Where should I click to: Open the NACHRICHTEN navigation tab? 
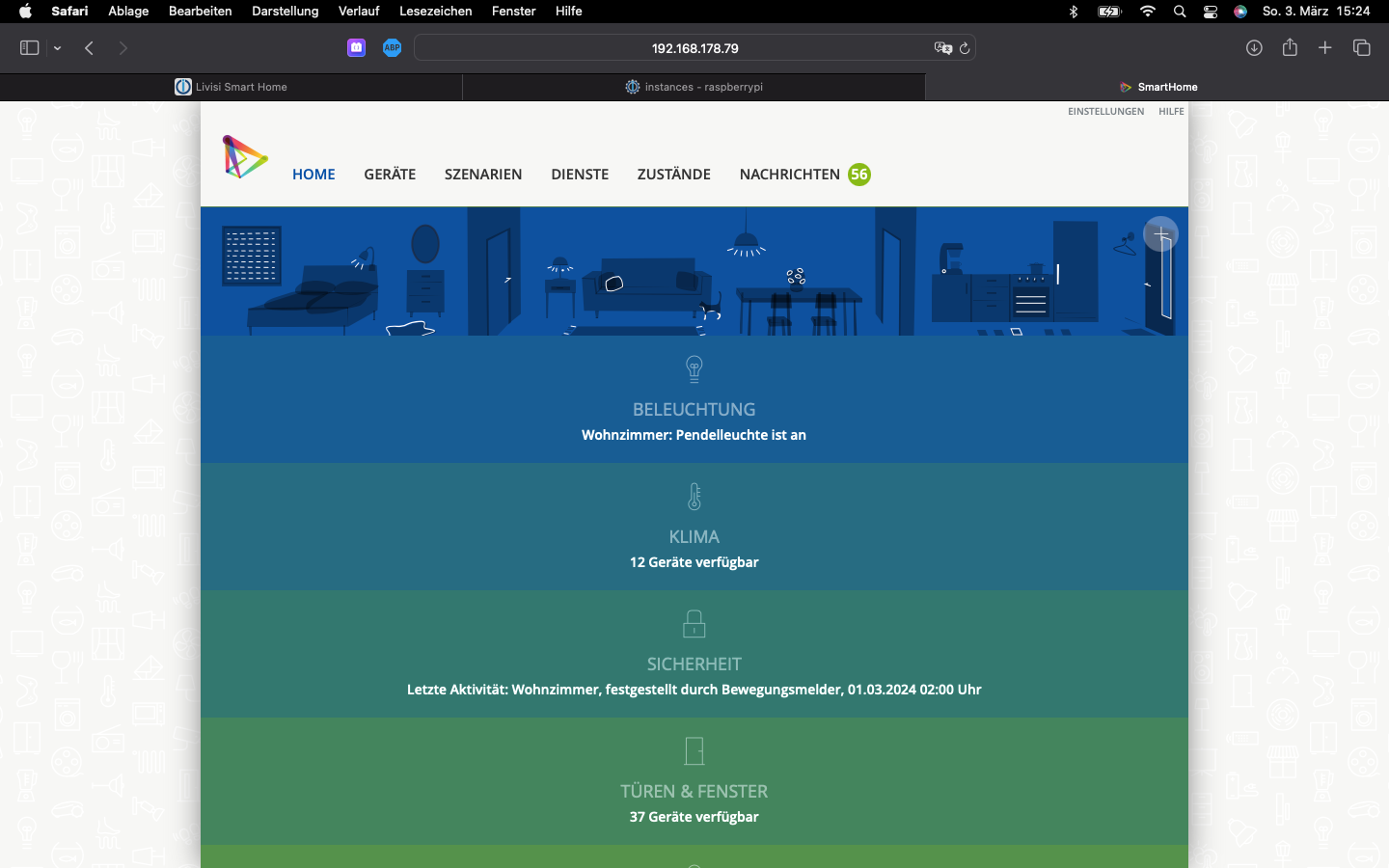click(x=790, y=175)
